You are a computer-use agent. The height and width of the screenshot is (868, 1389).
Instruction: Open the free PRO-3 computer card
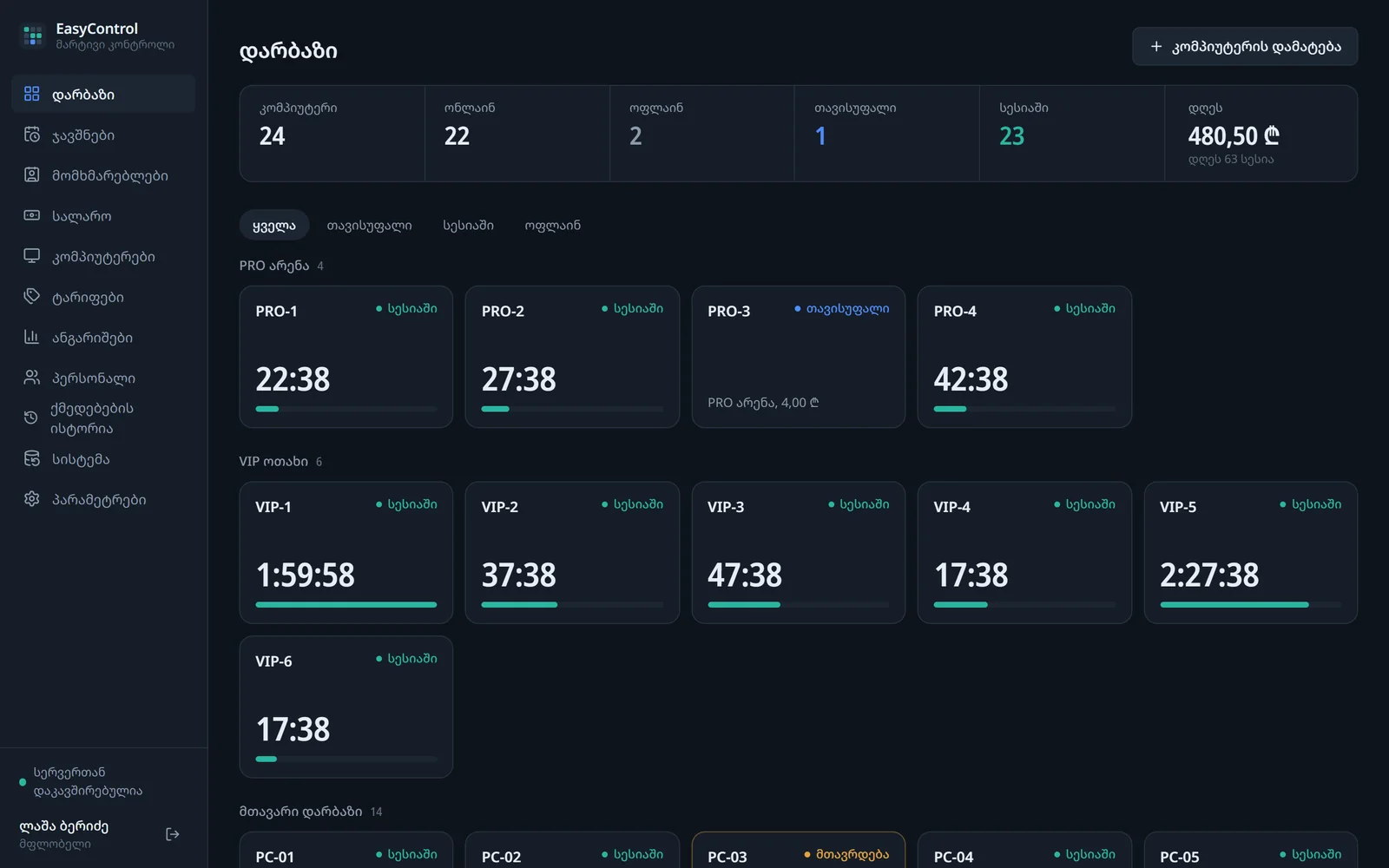coord(799,357)
